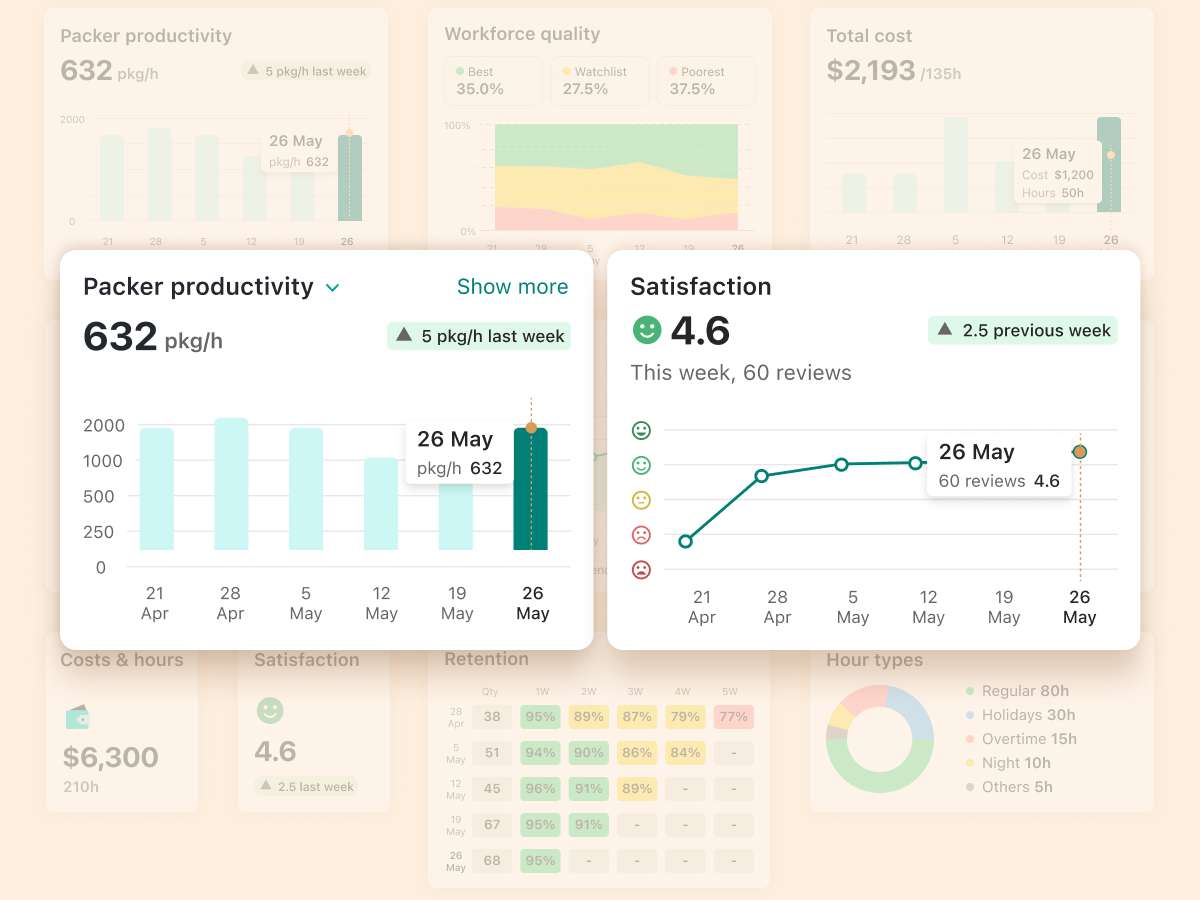This screenshot has height=900, width=1200.
Task: Click the faded smiley in small Satisfaction card
Action: coord(270,711)
